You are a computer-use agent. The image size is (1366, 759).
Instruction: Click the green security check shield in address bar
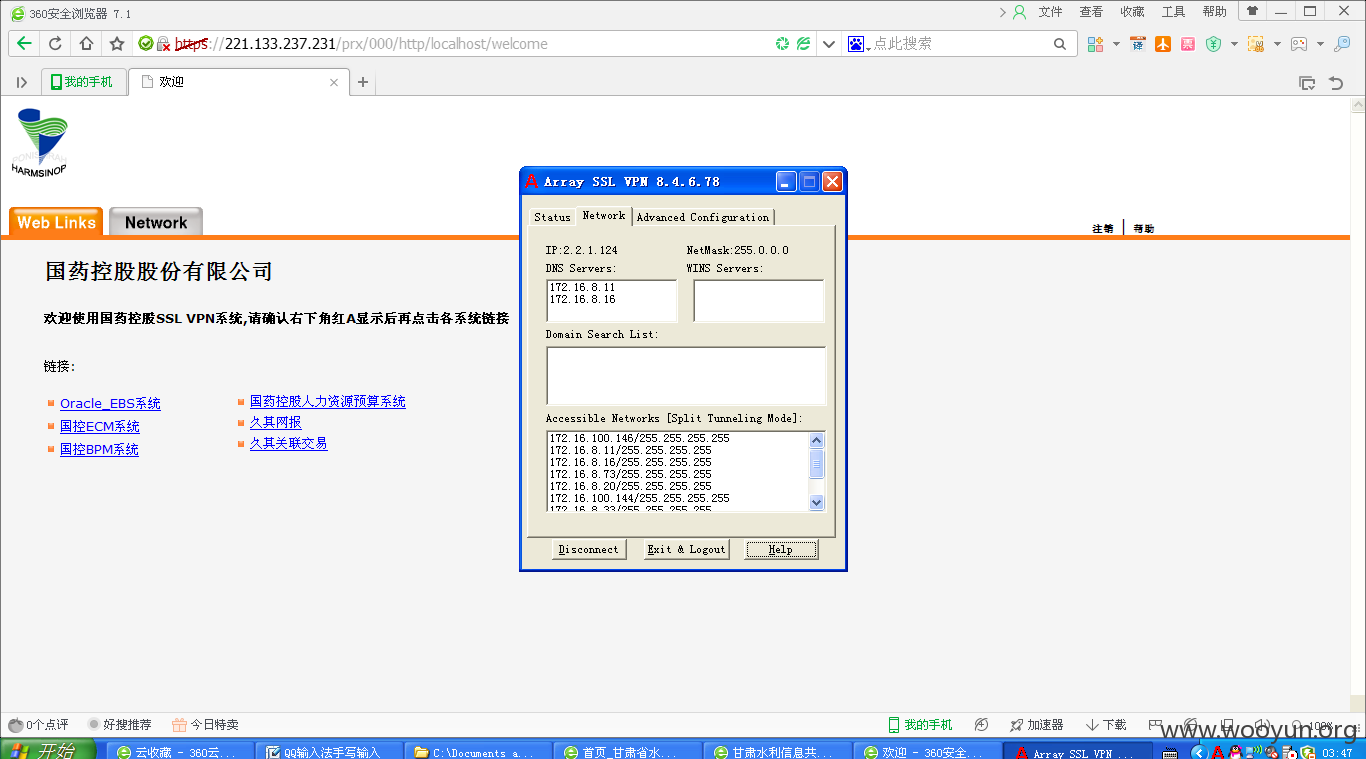[146, 44]
